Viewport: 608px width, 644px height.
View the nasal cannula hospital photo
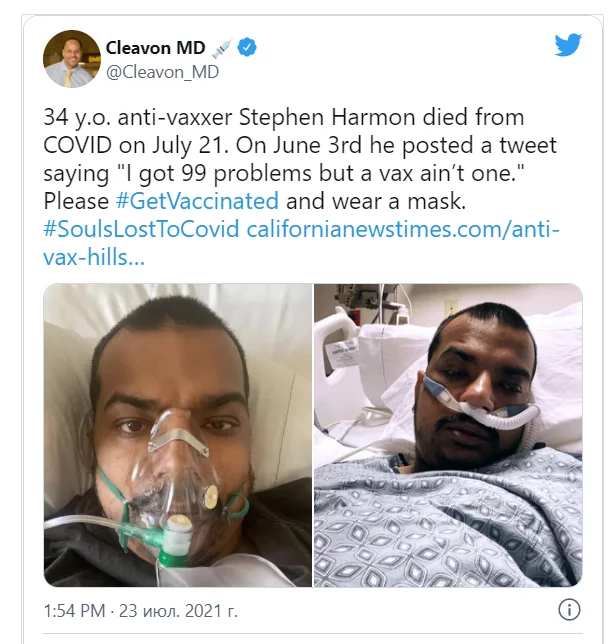(x=448, y=435)
